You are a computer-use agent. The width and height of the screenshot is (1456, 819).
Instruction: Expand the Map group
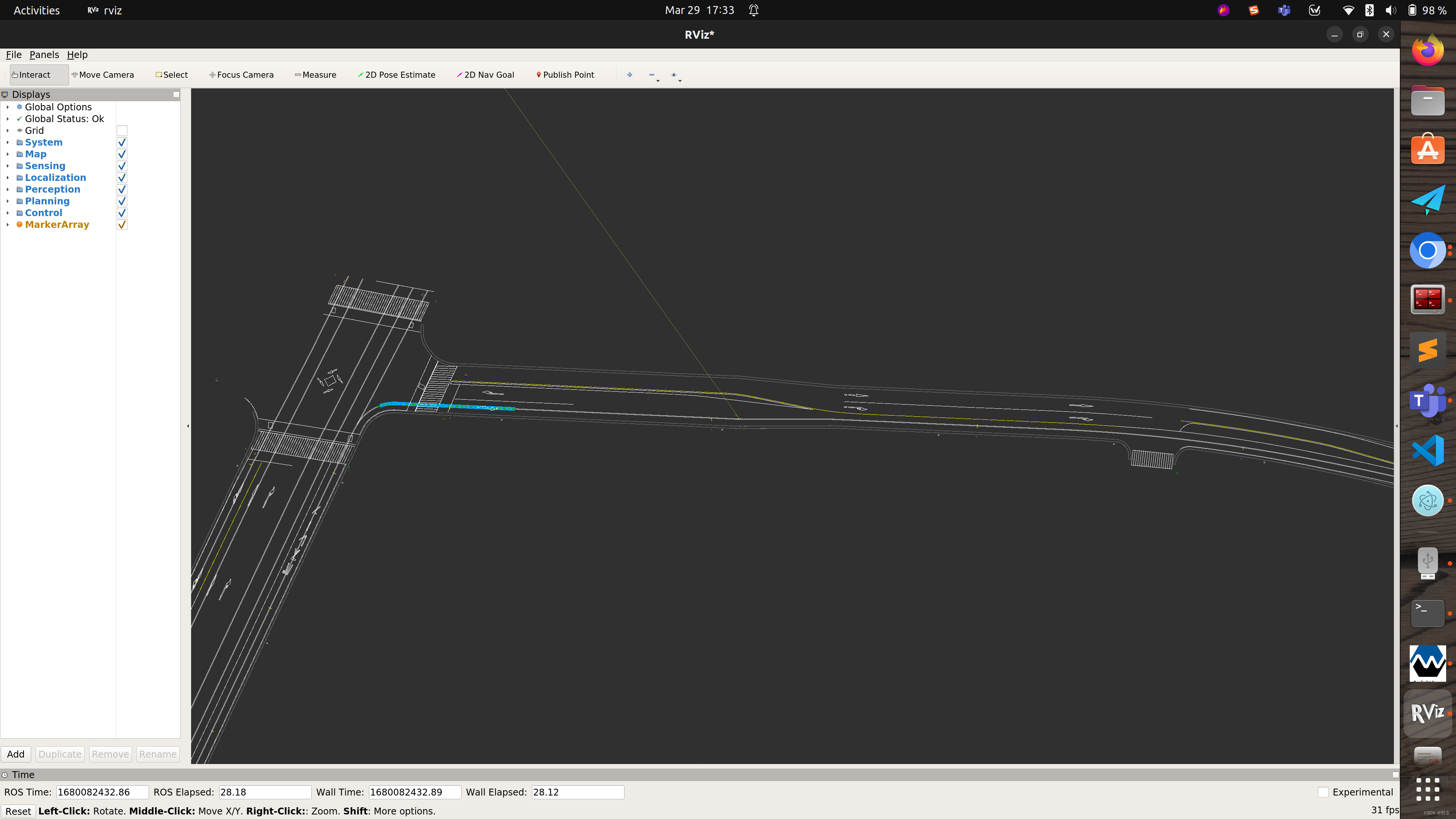[x=7, y=154]
